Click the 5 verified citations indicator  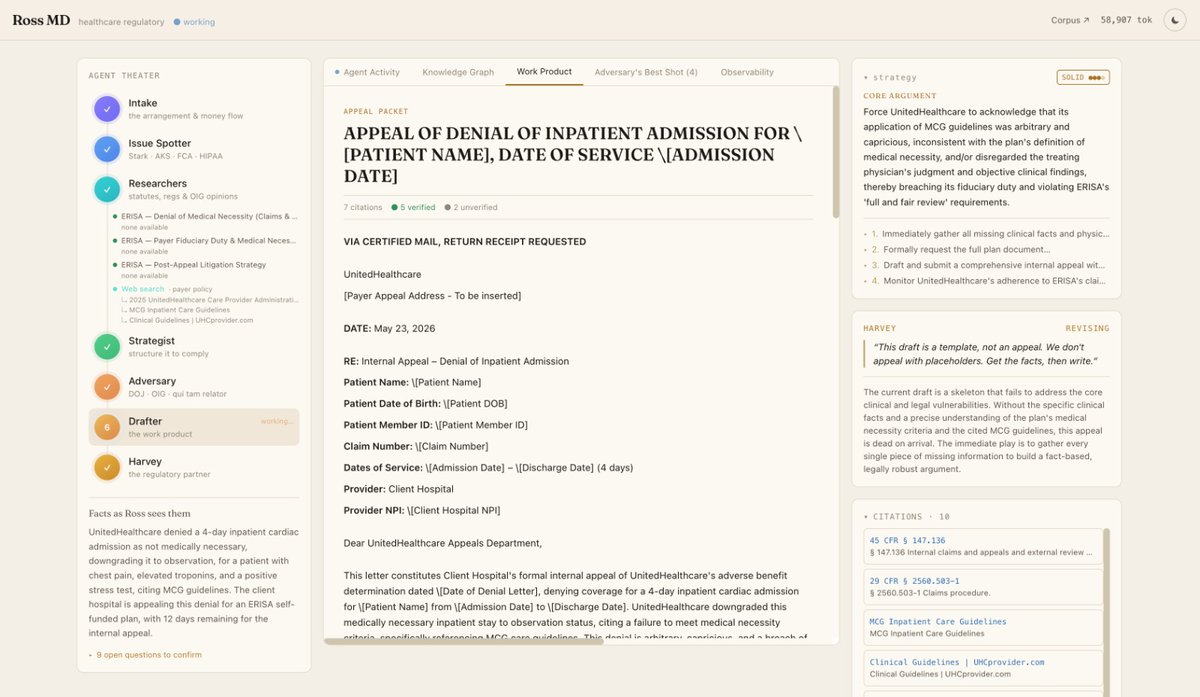click(x=414, y=207)
